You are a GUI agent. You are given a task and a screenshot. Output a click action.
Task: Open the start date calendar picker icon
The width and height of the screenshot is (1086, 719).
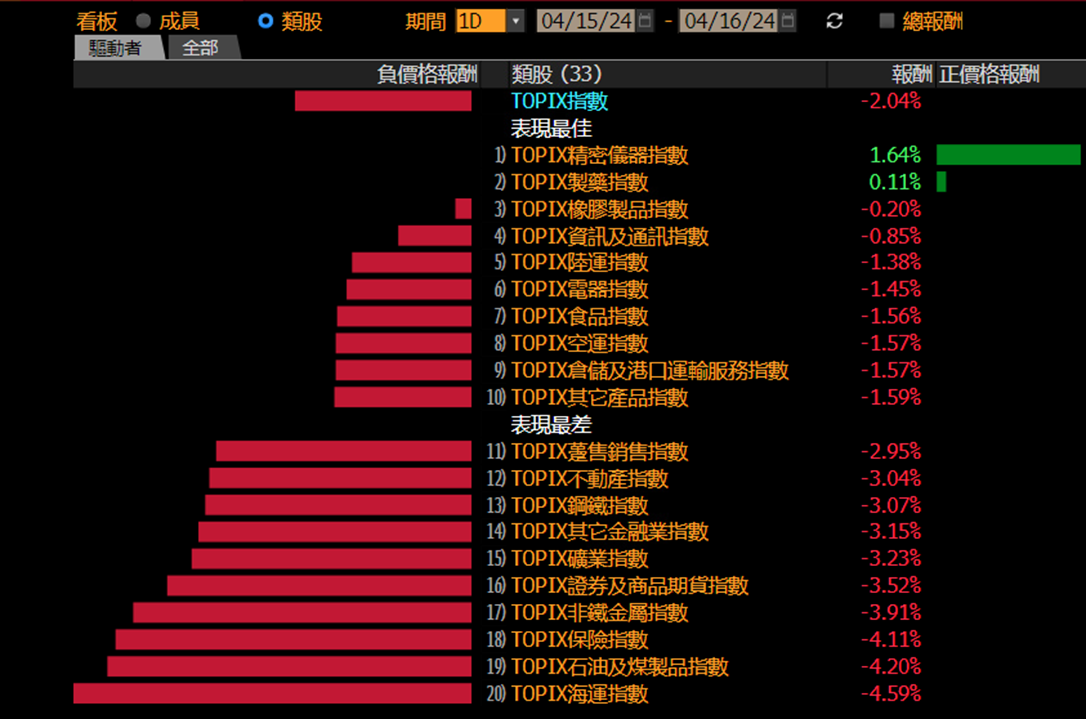[644, 21]
